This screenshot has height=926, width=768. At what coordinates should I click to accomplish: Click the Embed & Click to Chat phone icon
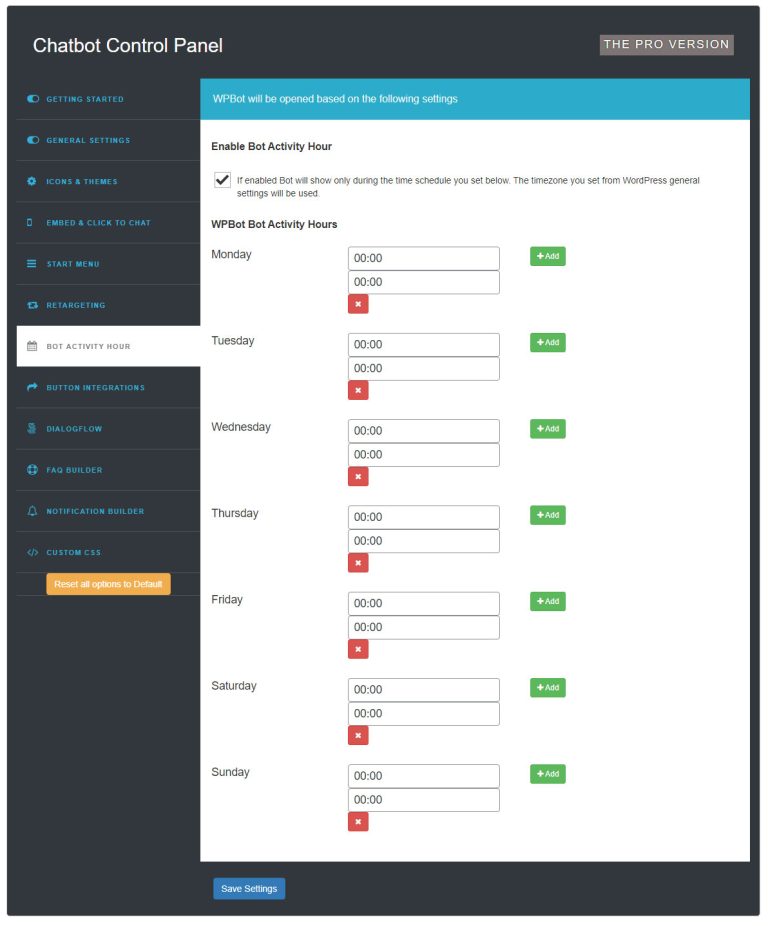click(29, 222)
